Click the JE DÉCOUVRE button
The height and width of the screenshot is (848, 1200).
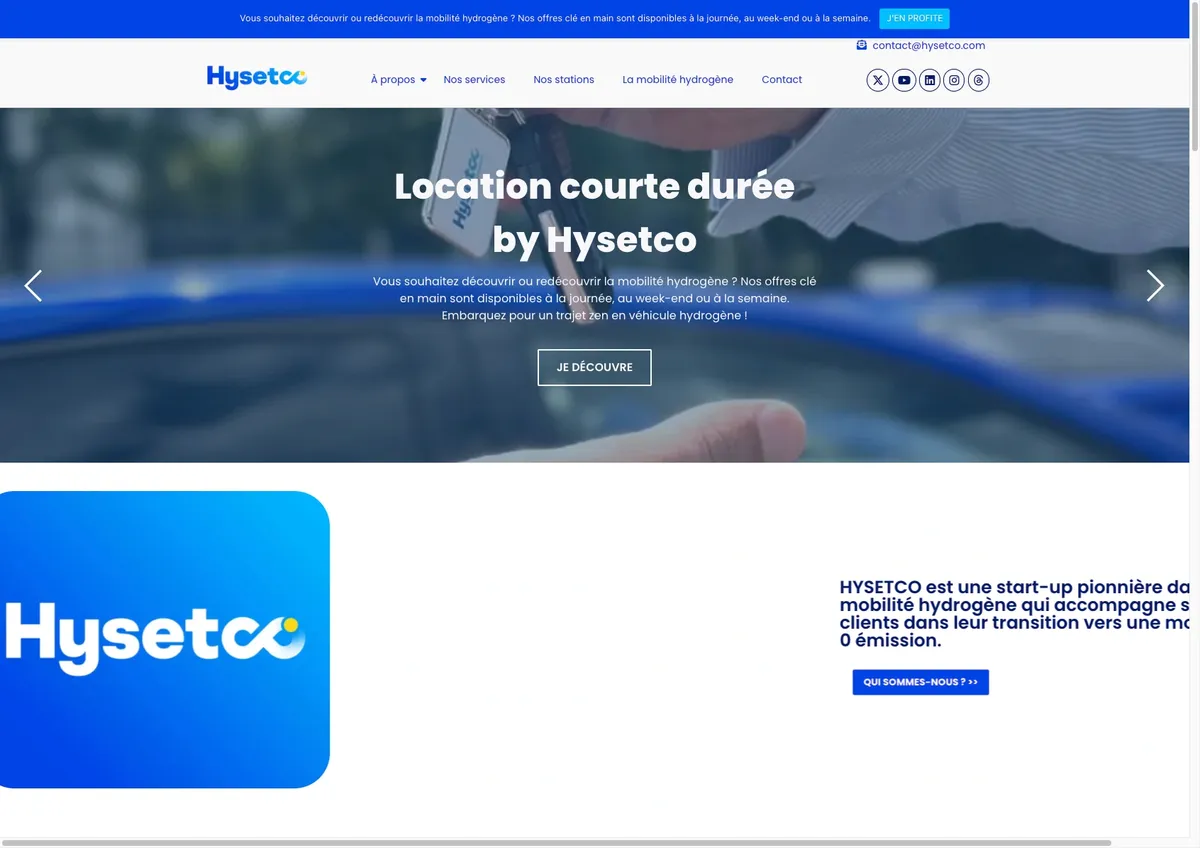[x=594, y=367]
